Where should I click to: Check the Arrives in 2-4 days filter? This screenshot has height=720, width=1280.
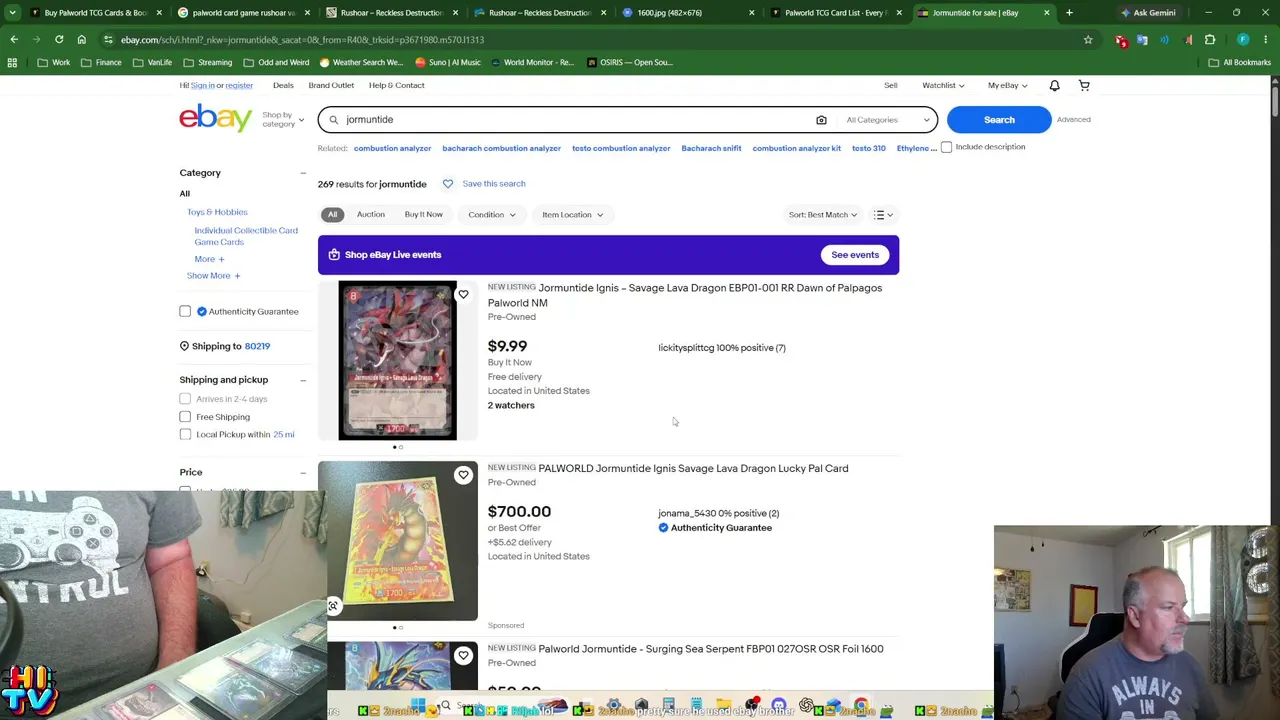coord(185,399)
